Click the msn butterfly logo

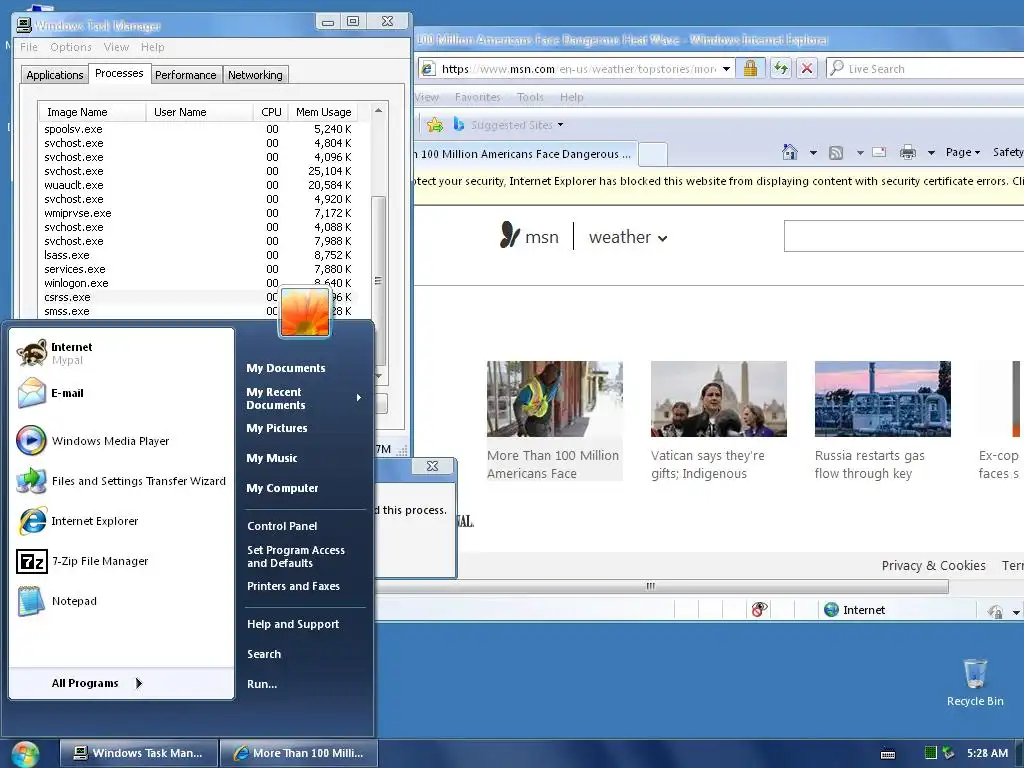point(509,235)
